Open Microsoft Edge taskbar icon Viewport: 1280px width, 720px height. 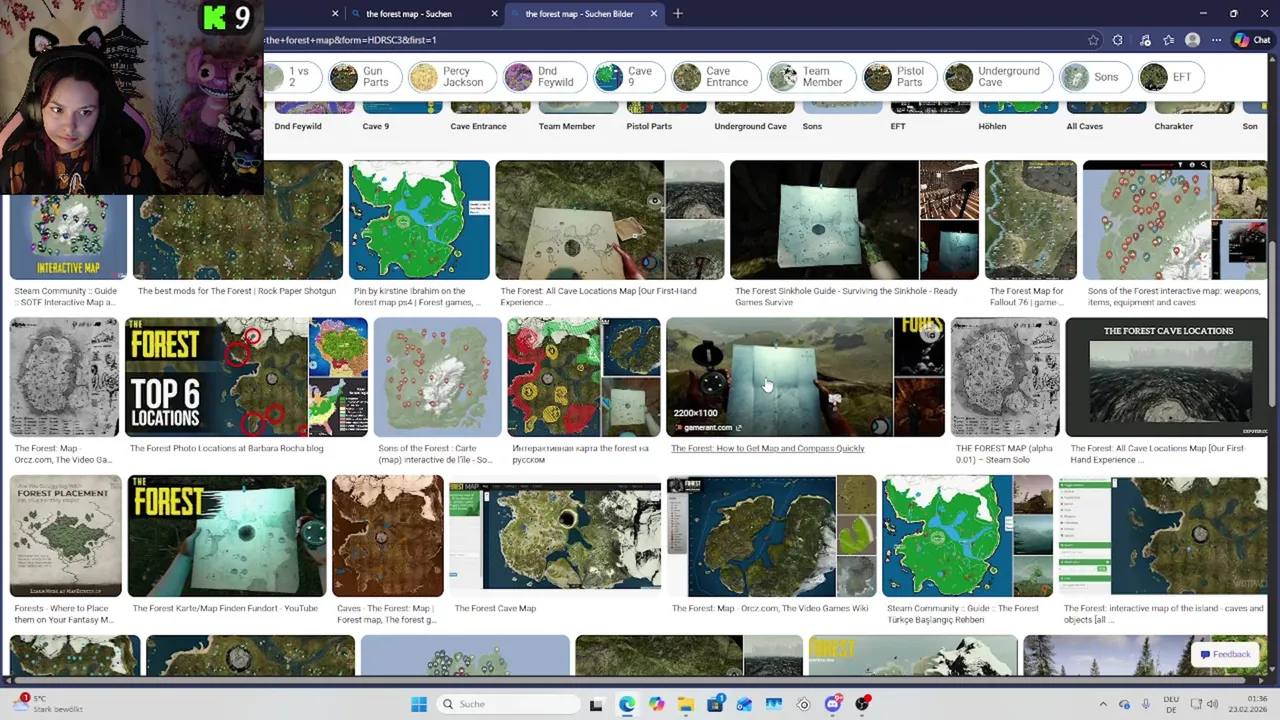[x=626, y=704]
